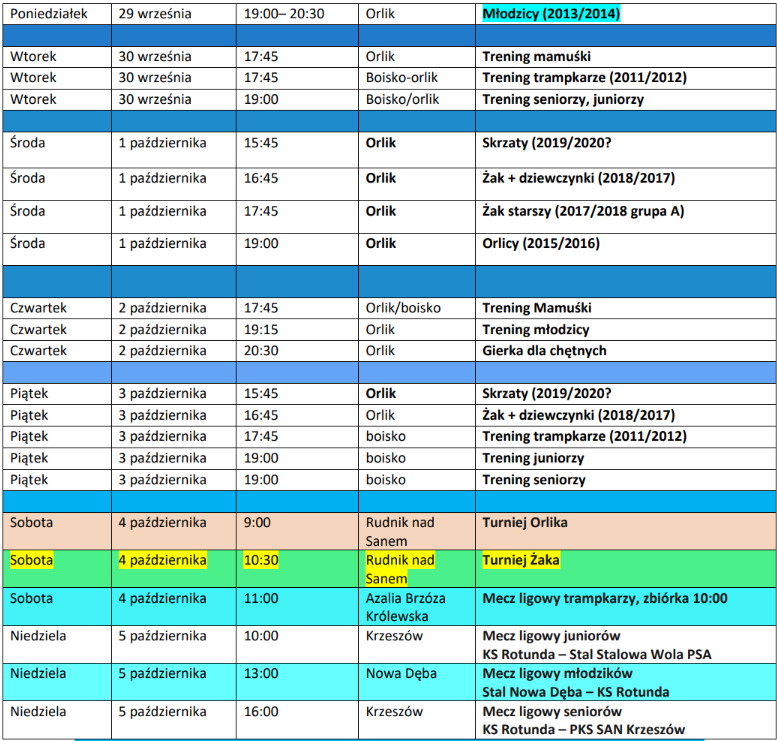
Task: Select the Turniej Żaka cell
Action: click(x=521, y=561)
